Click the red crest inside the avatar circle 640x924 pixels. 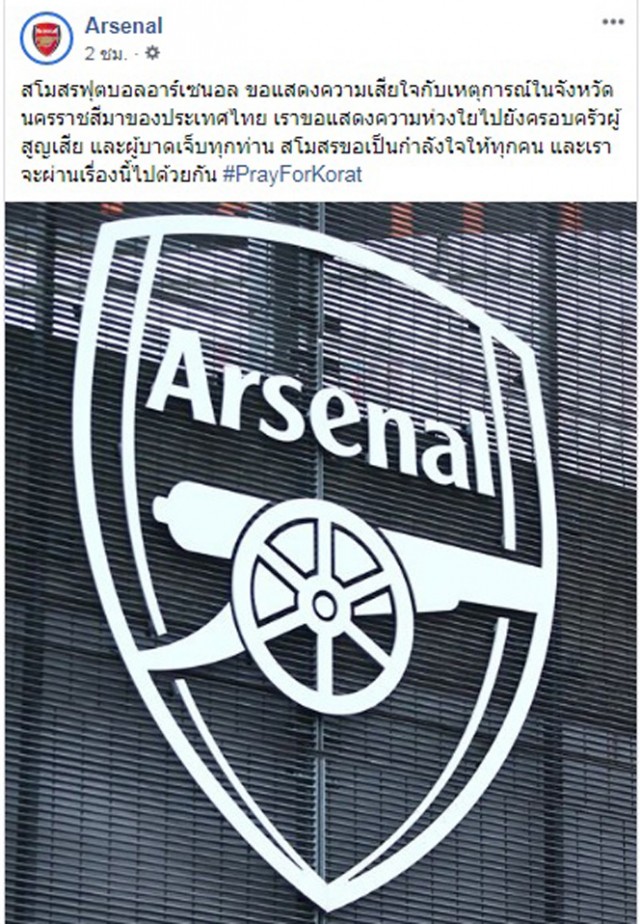click(47, 39)
